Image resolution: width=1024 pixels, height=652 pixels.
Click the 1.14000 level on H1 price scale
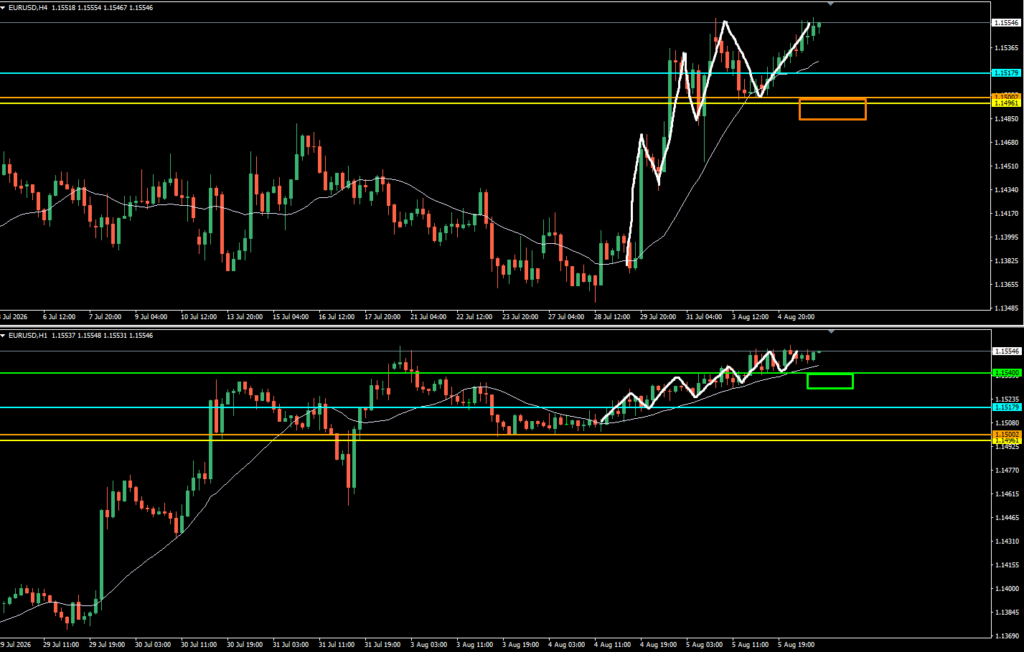coord(1006,589)
